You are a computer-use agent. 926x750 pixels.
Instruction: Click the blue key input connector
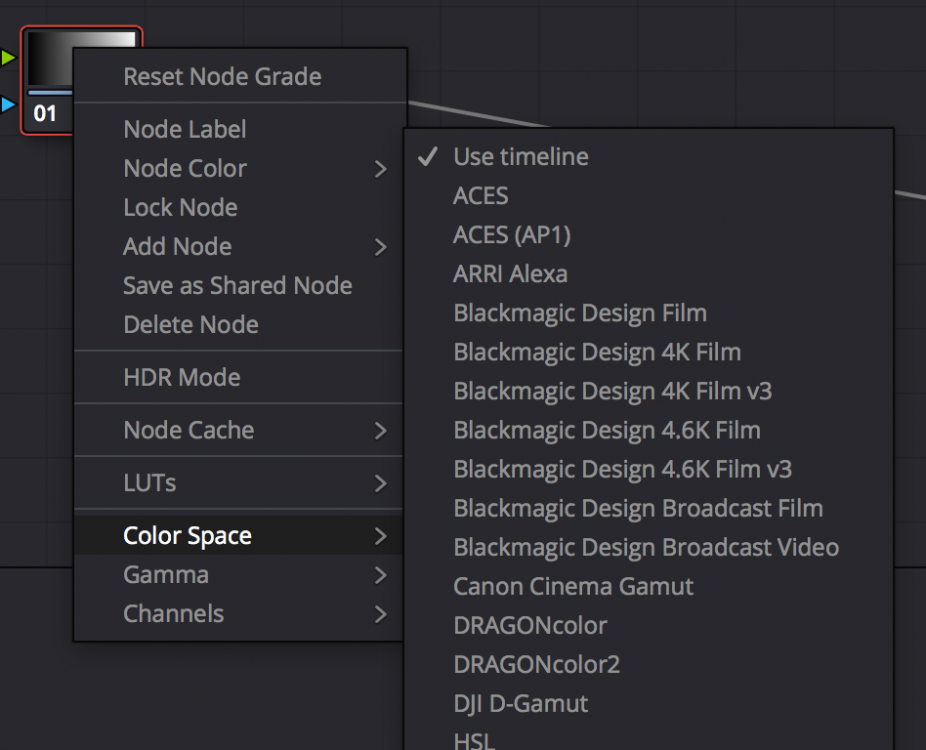coord(8,103)
